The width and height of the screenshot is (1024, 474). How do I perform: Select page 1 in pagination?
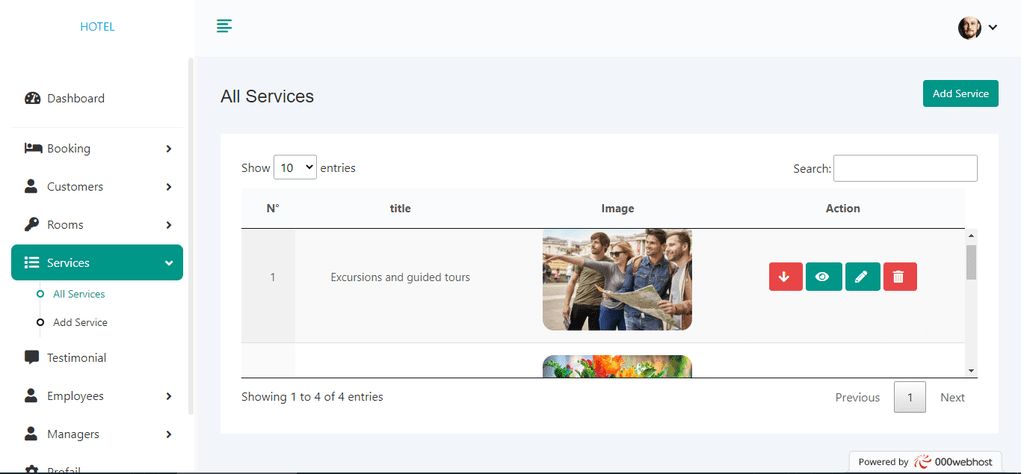click(x=910, y=397)
